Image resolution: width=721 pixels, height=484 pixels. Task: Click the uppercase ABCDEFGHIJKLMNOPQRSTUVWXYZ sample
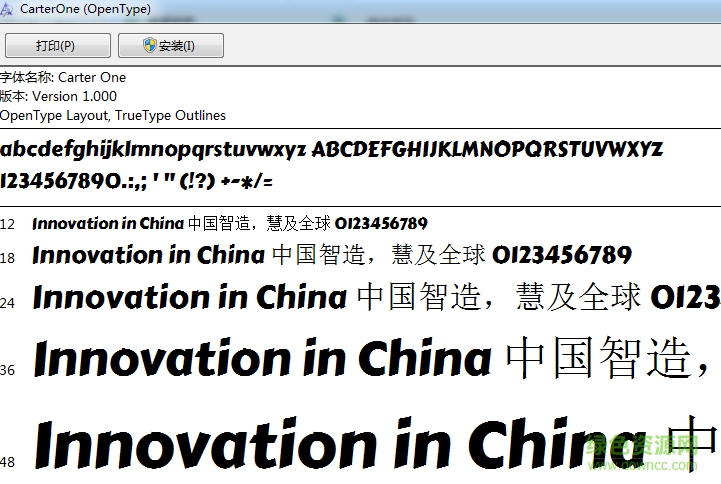pos(487,149)
